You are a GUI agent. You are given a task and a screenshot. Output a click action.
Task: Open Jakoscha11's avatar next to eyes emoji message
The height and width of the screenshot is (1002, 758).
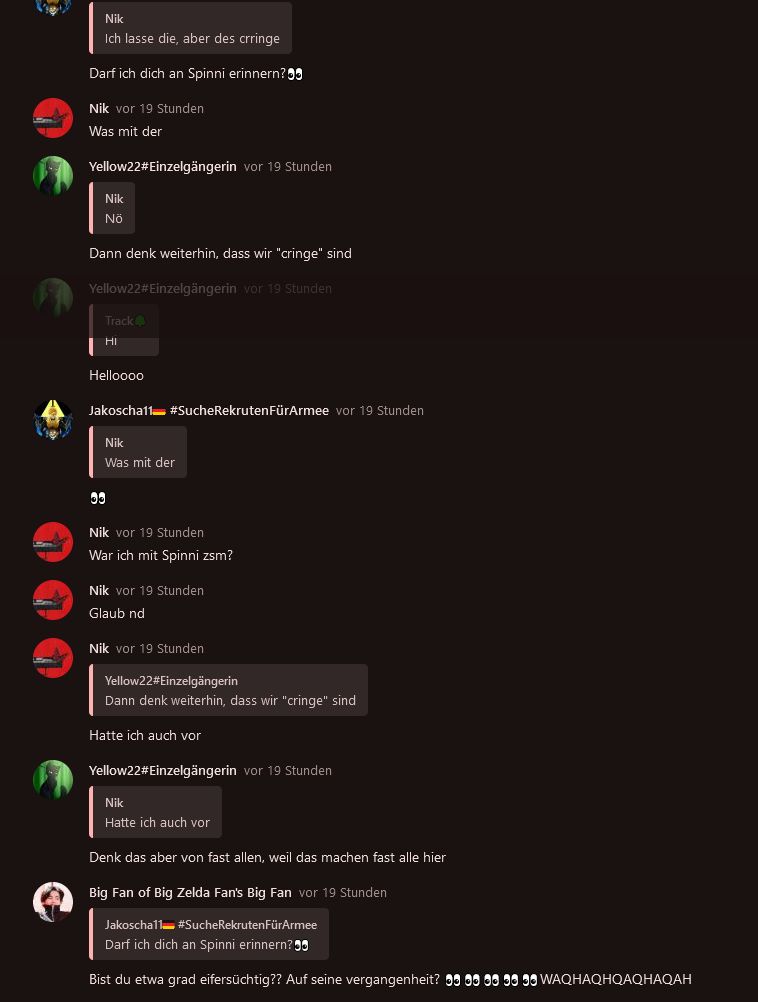53,420
